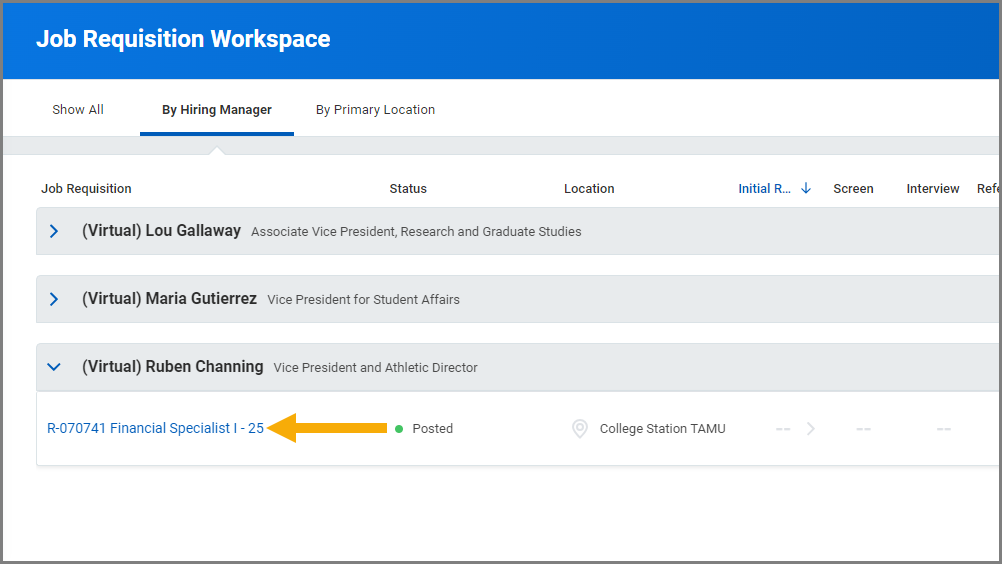Screen dimensions: 1002x564
Task: Click the Initial R... column header
Action: pyautogui.click(x=765, y=188)
